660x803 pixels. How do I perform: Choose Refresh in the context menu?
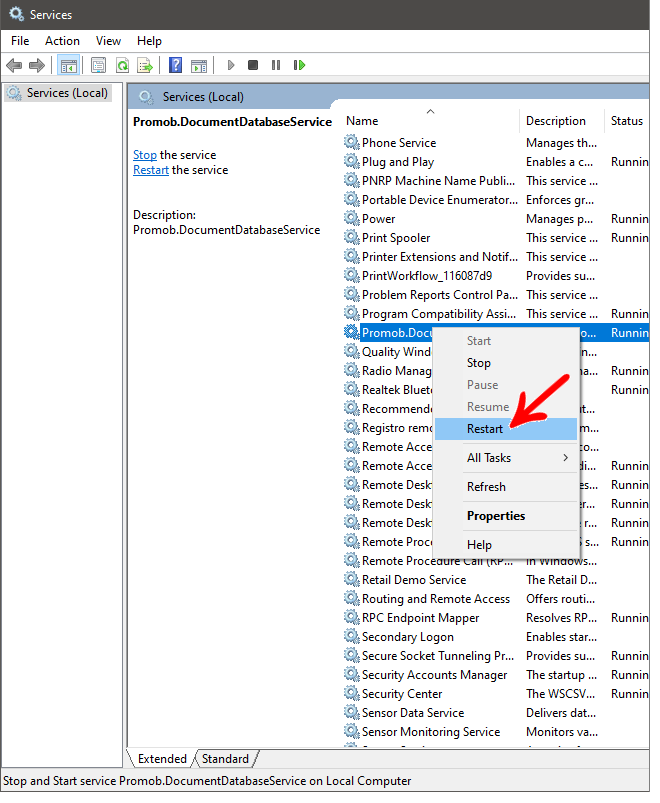tap(506, 487)
